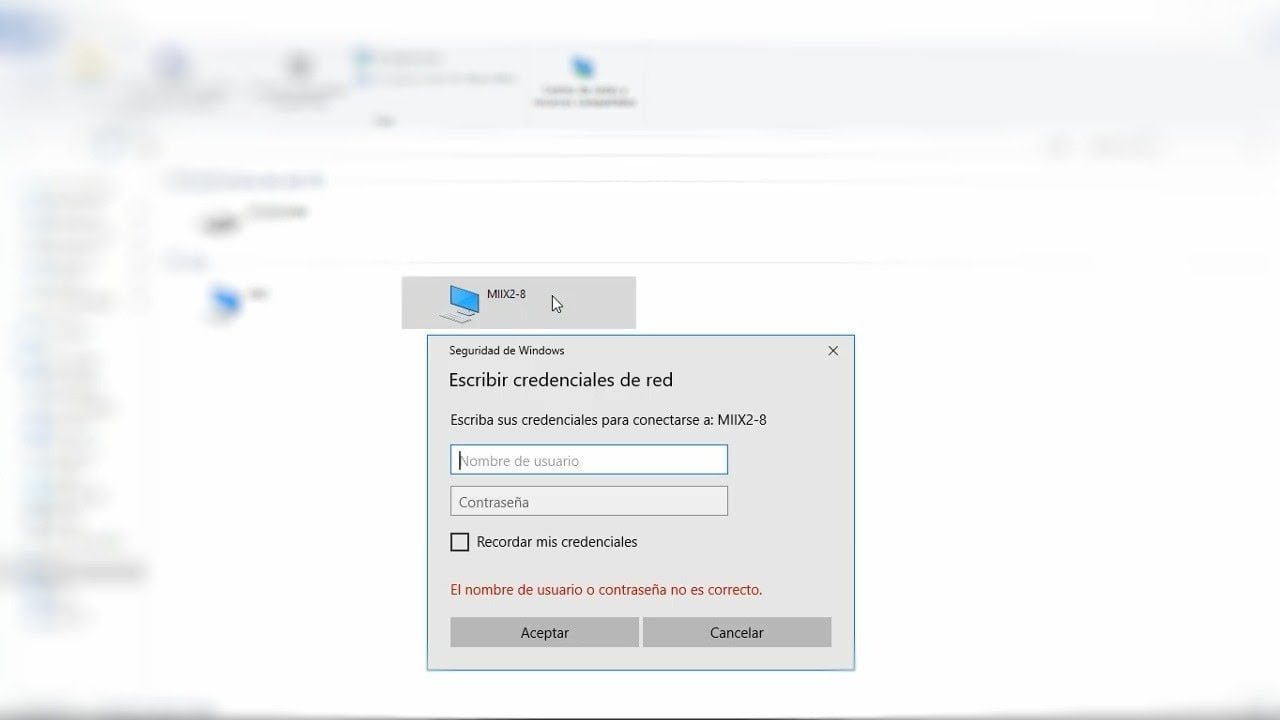This screenshot has height=720, width=1280.
Task: Focus the Nombre de usuario field
Action: click(589, 460)
